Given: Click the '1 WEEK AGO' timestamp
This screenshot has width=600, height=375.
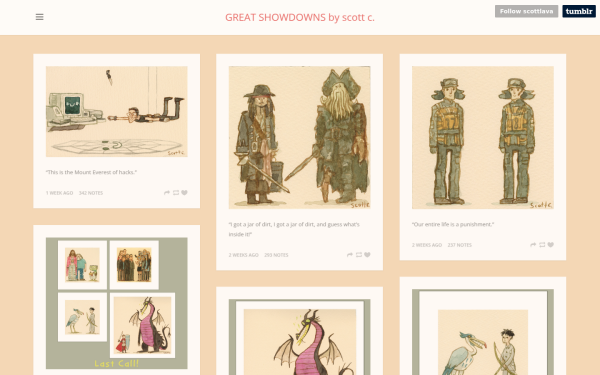Looking at the screenshot, I should click(x=59, y=193).
